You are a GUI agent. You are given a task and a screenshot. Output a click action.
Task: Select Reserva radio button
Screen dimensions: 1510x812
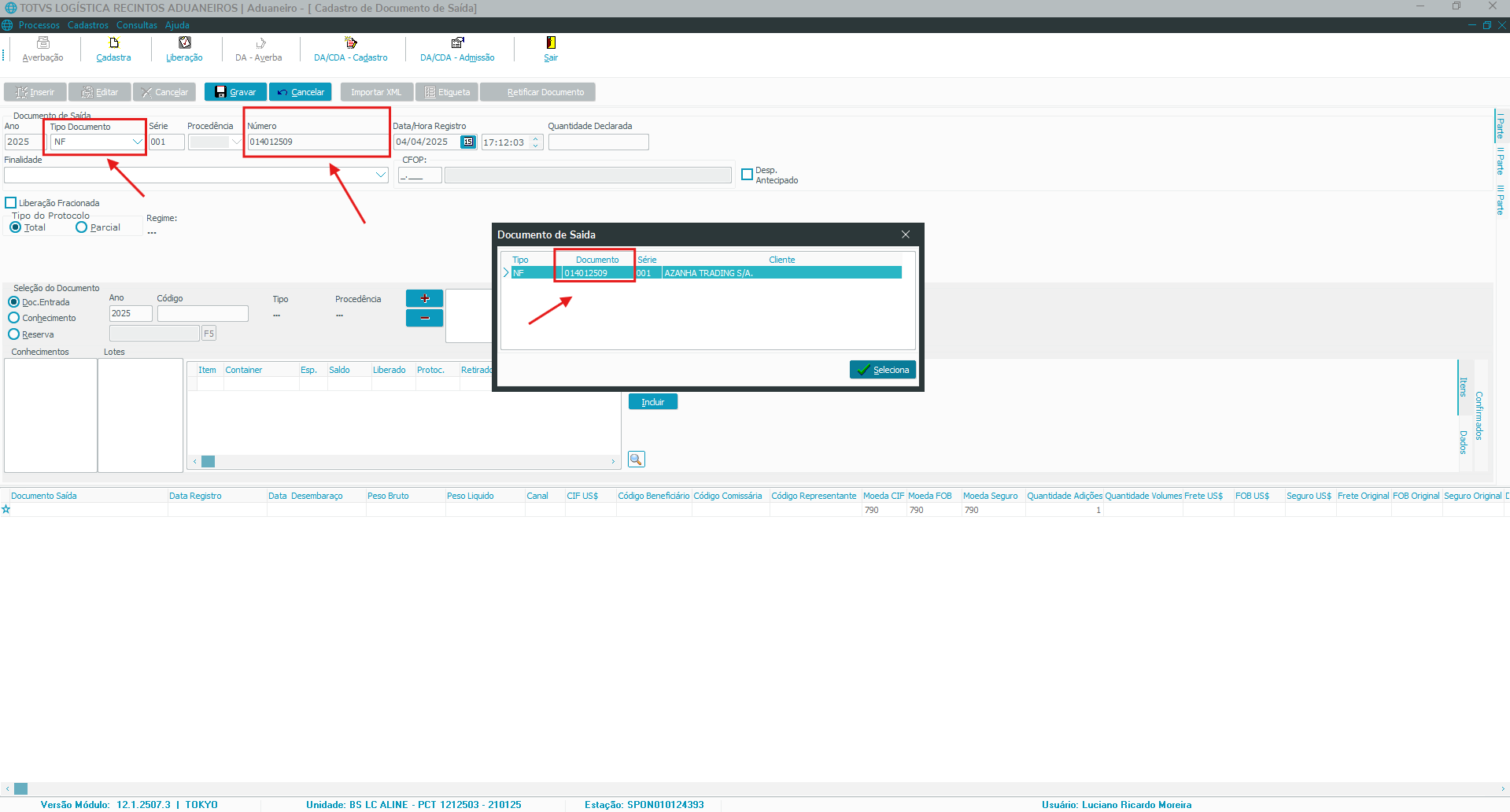(x=14, y=334)
